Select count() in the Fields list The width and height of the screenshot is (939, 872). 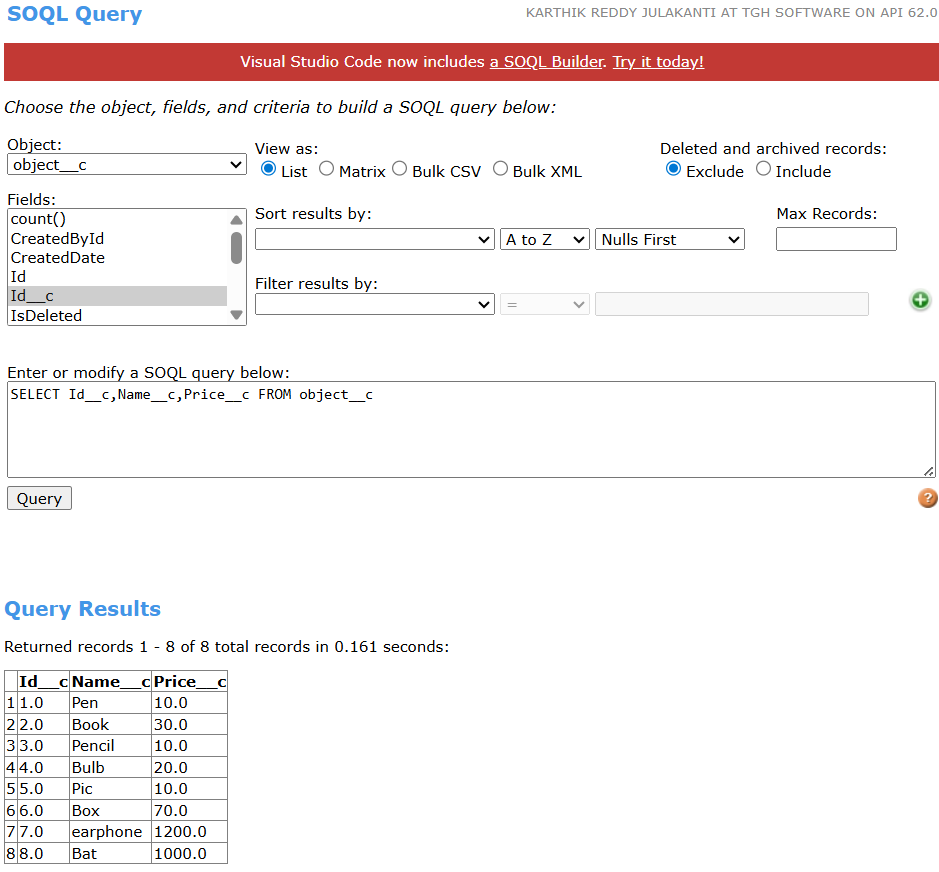coord(39,219)
